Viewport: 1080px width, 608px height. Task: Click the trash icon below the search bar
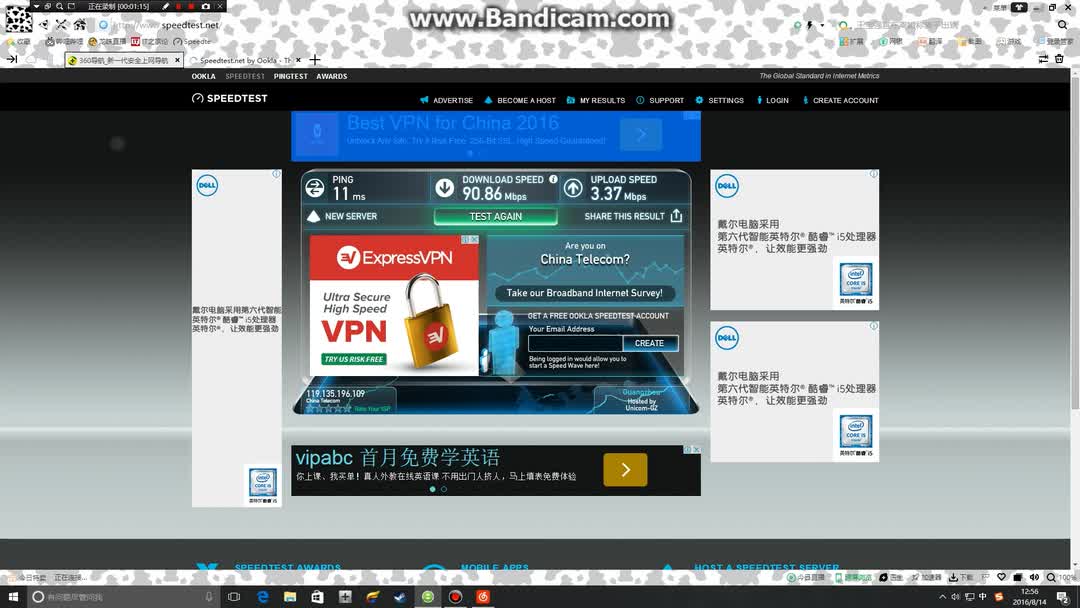click(1059, 59)
